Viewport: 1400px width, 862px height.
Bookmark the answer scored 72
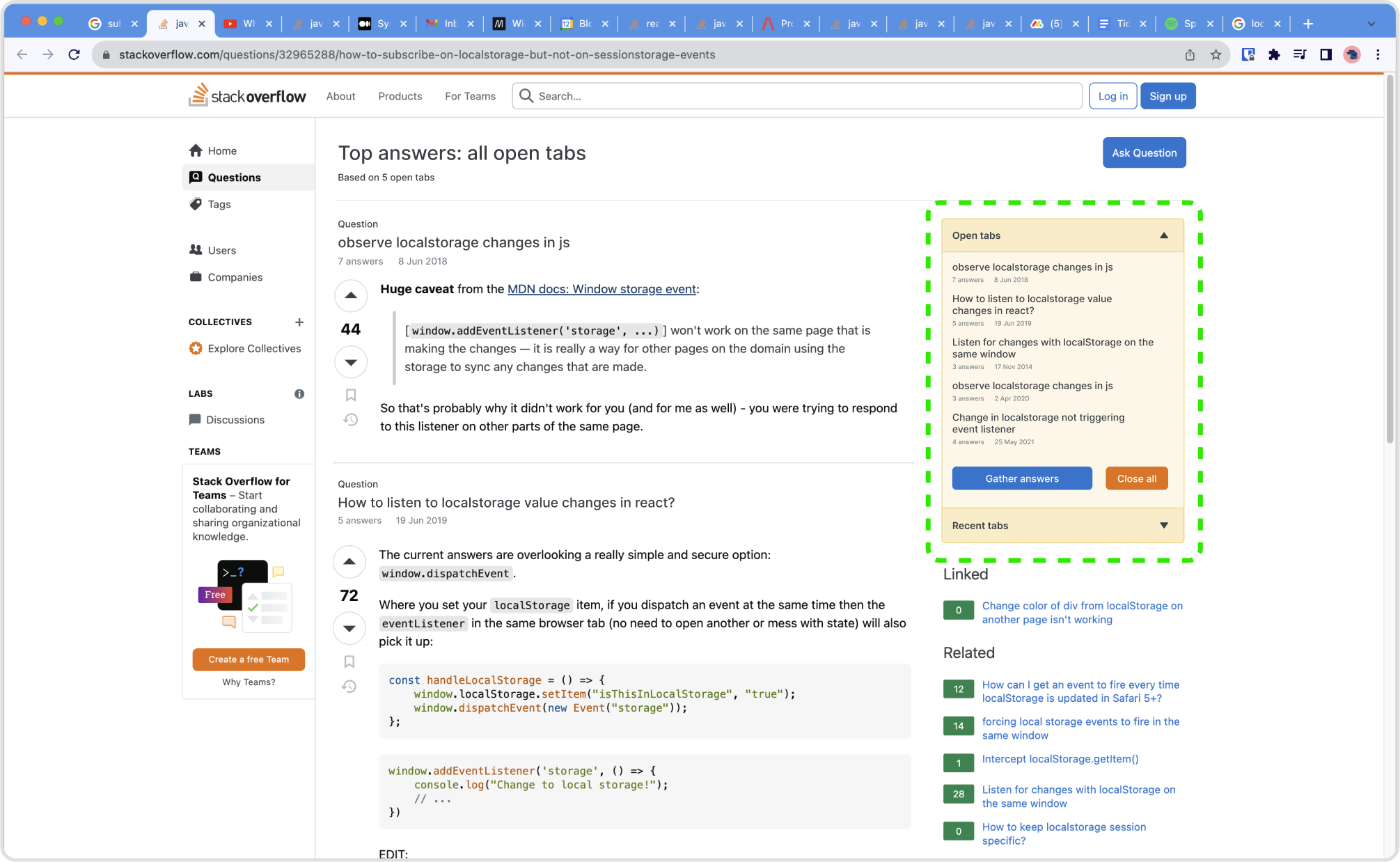[x=349, y=661]
